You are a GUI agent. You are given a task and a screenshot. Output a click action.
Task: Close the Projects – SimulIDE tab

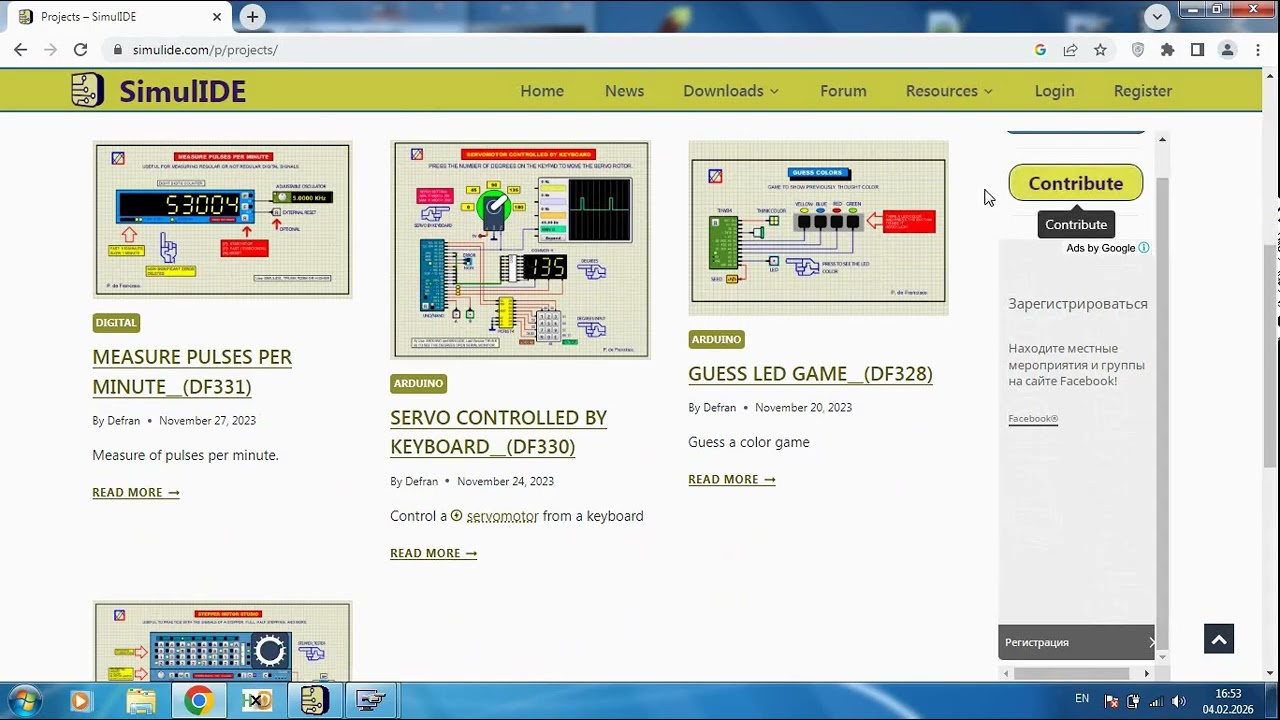coord(217,17)
